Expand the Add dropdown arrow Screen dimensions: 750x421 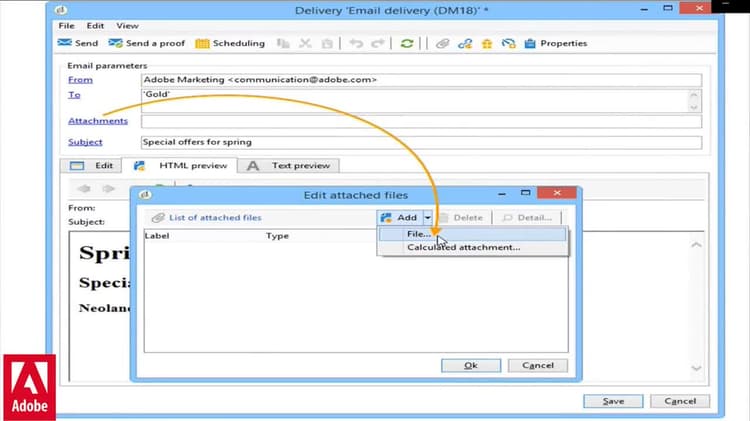click(x=428, y=218)
